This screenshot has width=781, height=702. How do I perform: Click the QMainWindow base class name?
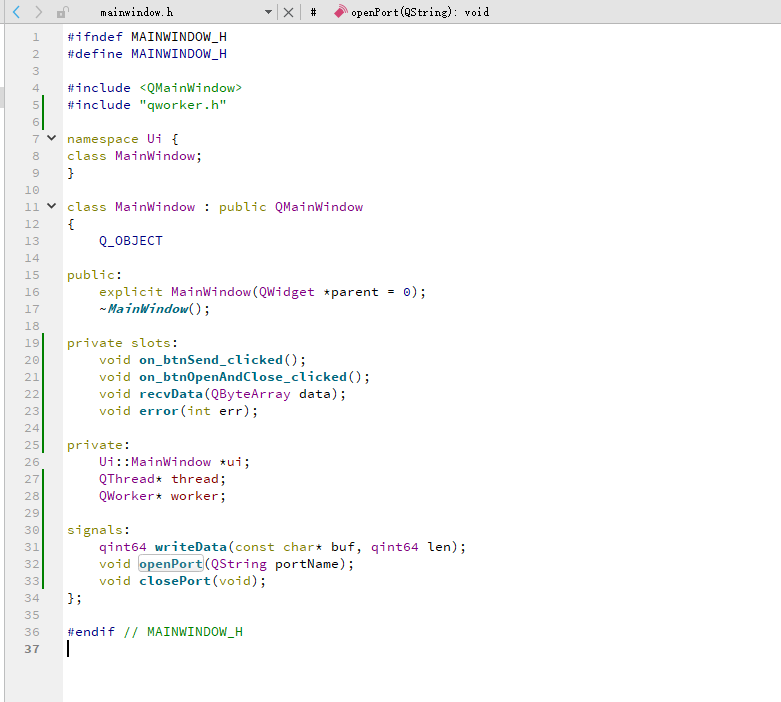click(319, 207)
